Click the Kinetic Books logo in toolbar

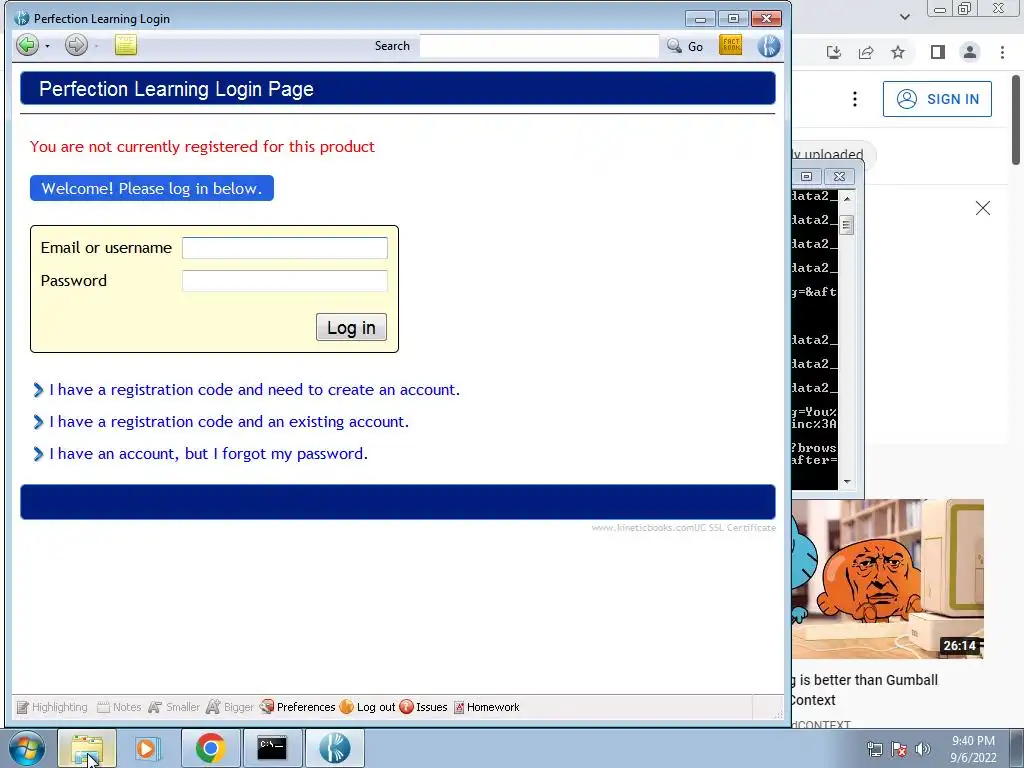[x=769, y=45]
